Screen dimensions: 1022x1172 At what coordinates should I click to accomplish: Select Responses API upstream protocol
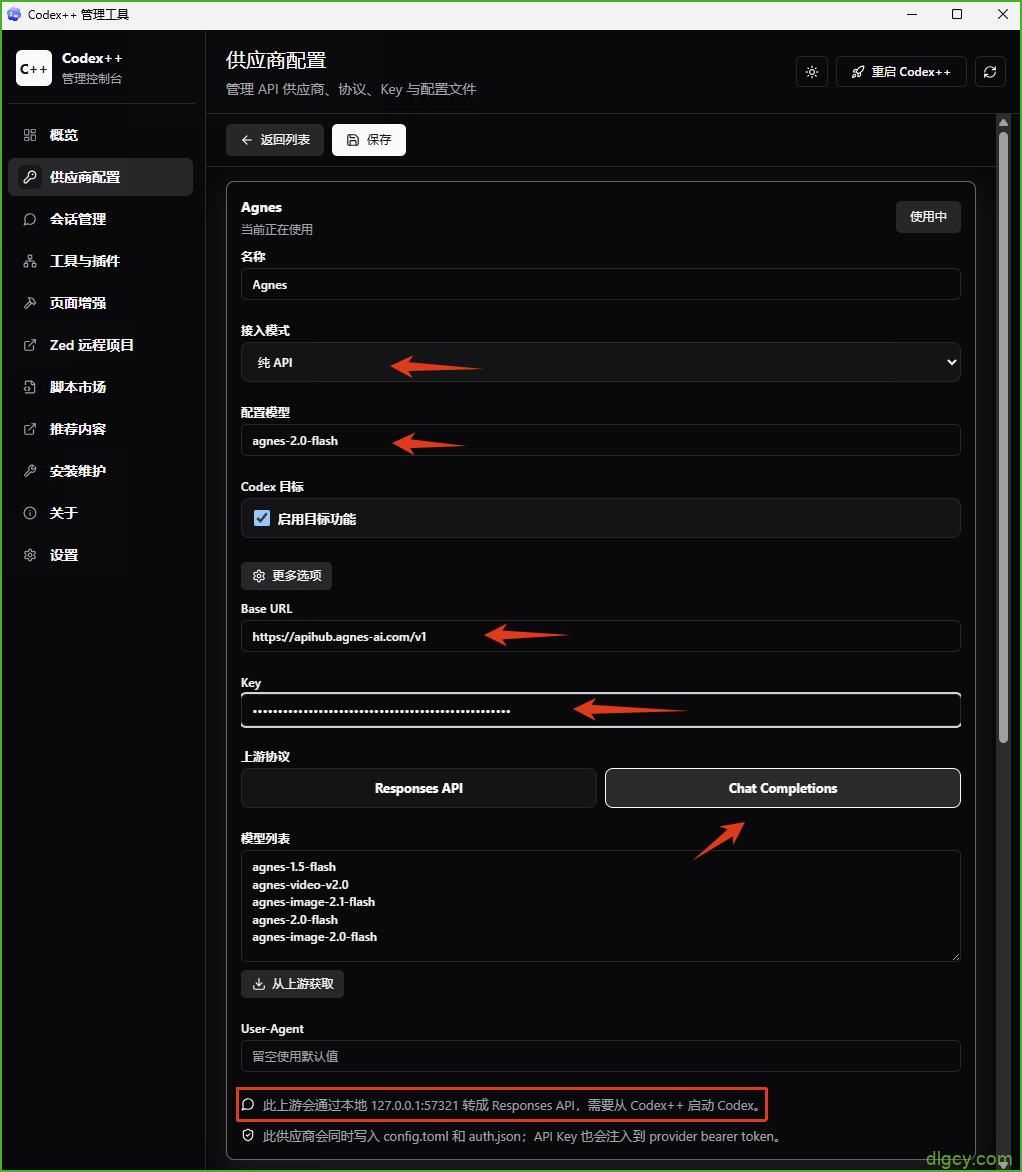tap(419, 788)
